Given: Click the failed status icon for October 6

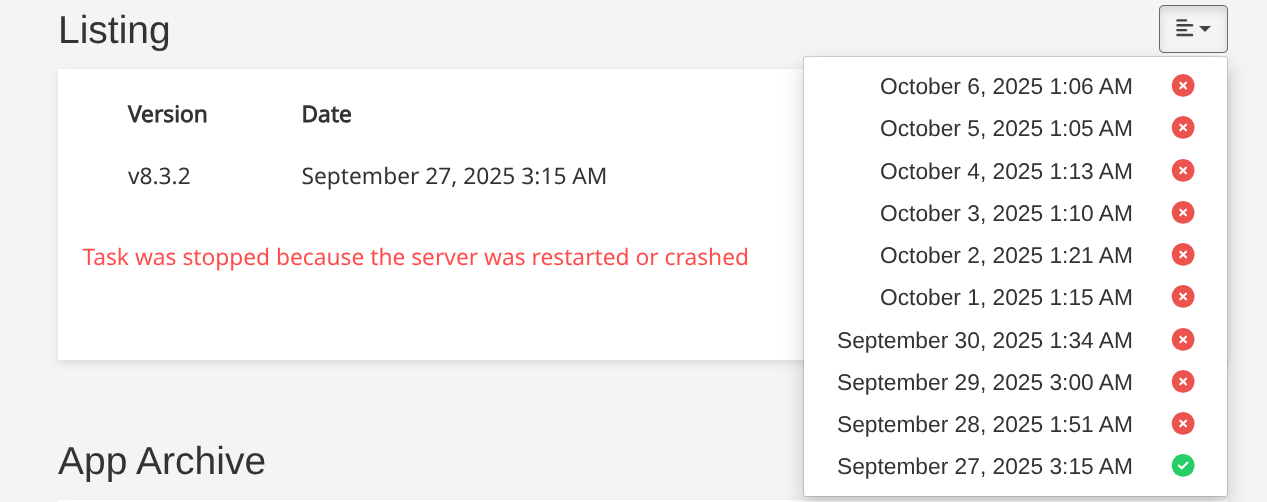Looking at the screenshot, I should [x=1183, y=87].
